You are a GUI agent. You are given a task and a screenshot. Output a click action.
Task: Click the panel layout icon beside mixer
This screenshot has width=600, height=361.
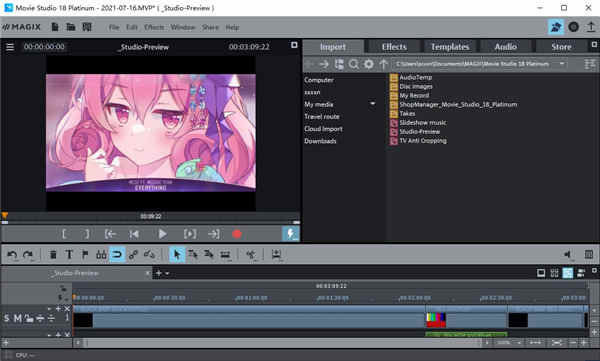pos(589,254)
